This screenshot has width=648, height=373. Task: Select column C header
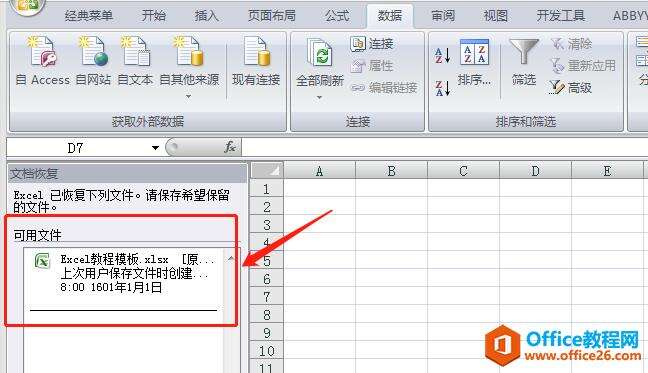(463, 171)
